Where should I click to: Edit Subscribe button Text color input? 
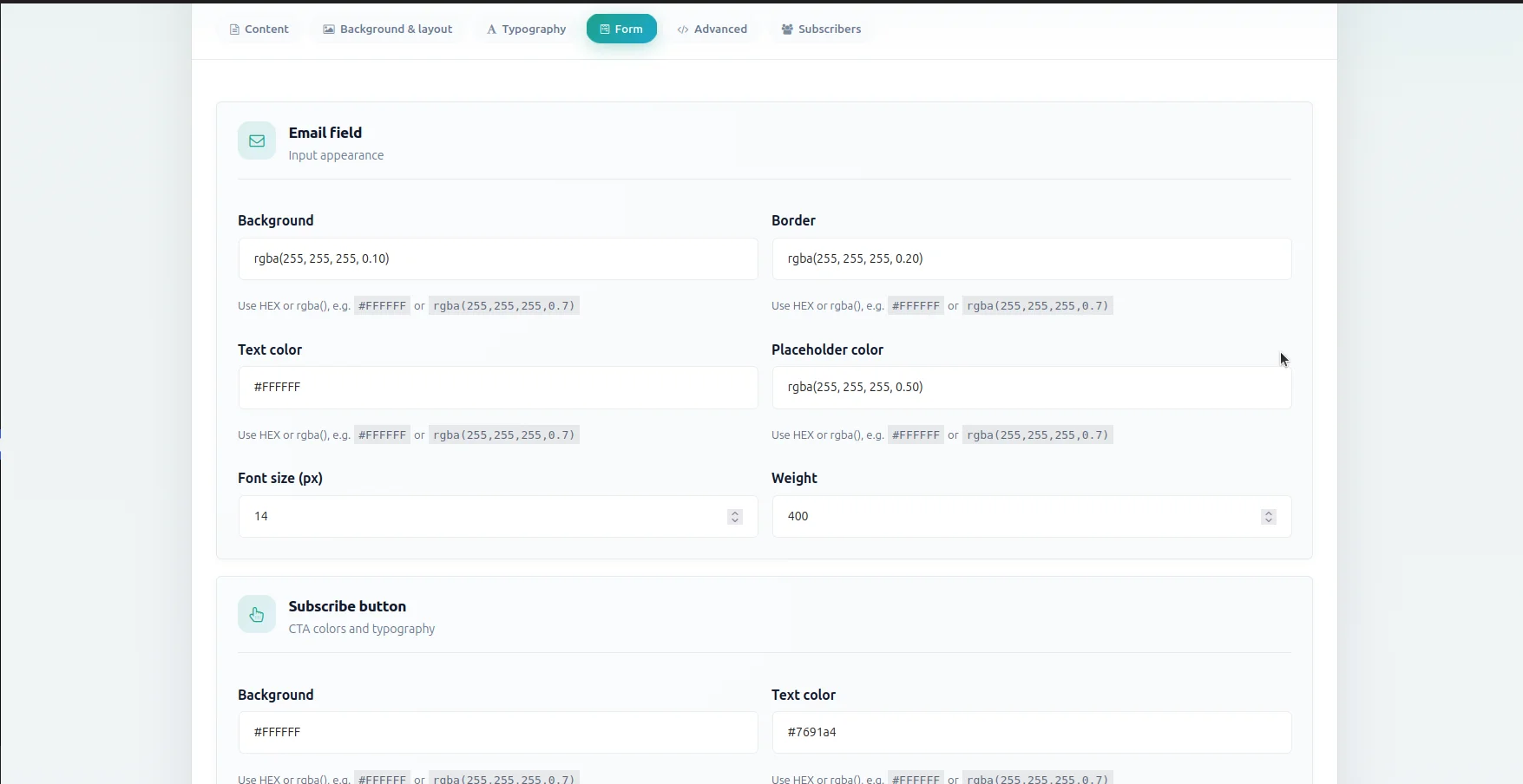(x=1032, y=732)
